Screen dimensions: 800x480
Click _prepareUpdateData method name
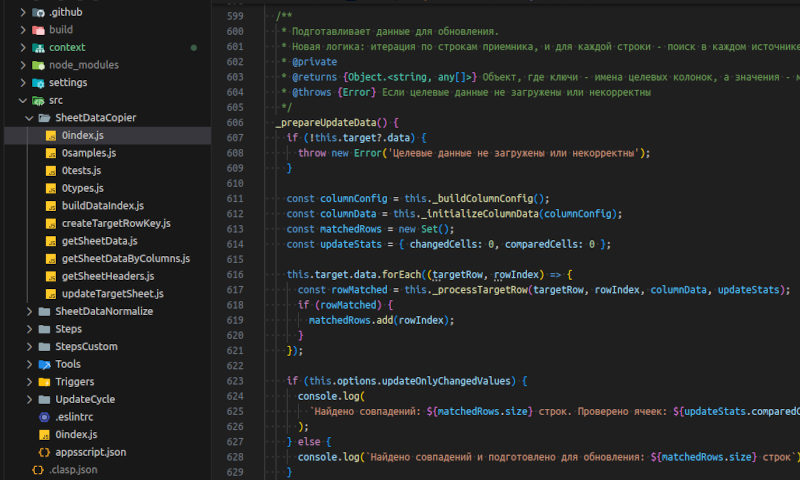326,122
